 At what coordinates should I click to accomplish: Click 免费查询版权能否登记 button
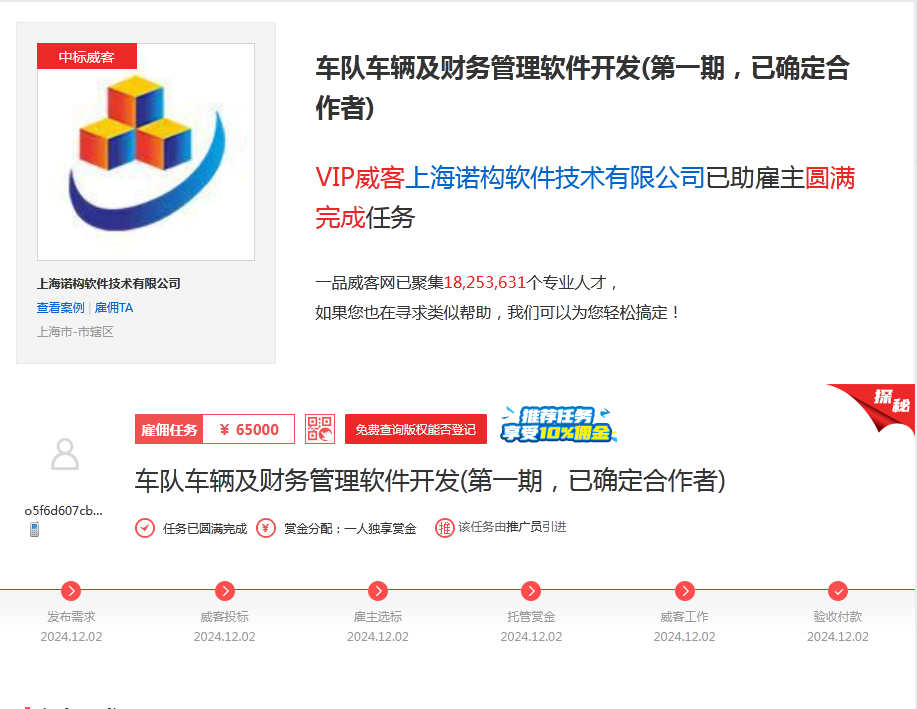[416, 429]
